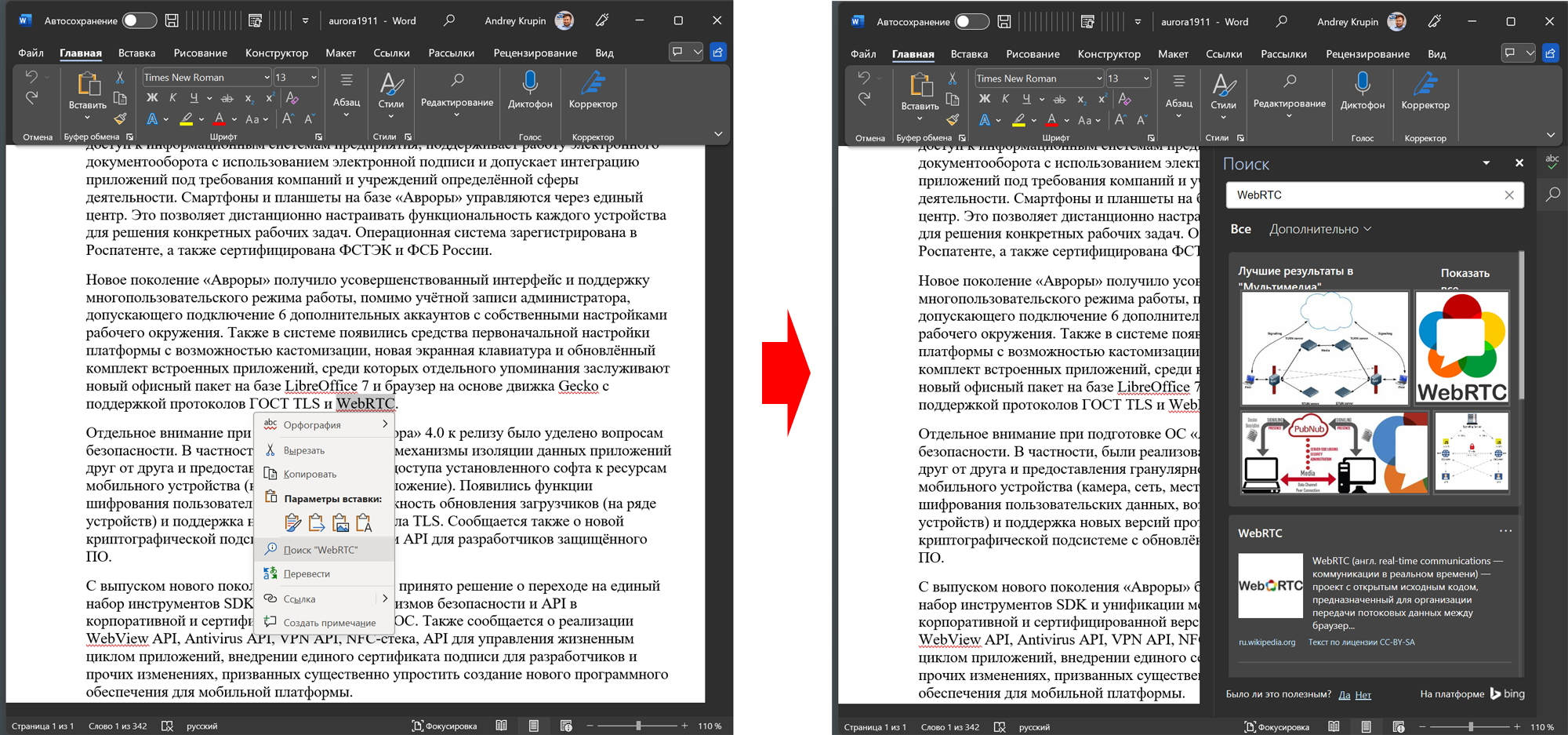Expand the Стили gallery in right window ribbon
The image size is (1568, 735).
point(1223,96)
